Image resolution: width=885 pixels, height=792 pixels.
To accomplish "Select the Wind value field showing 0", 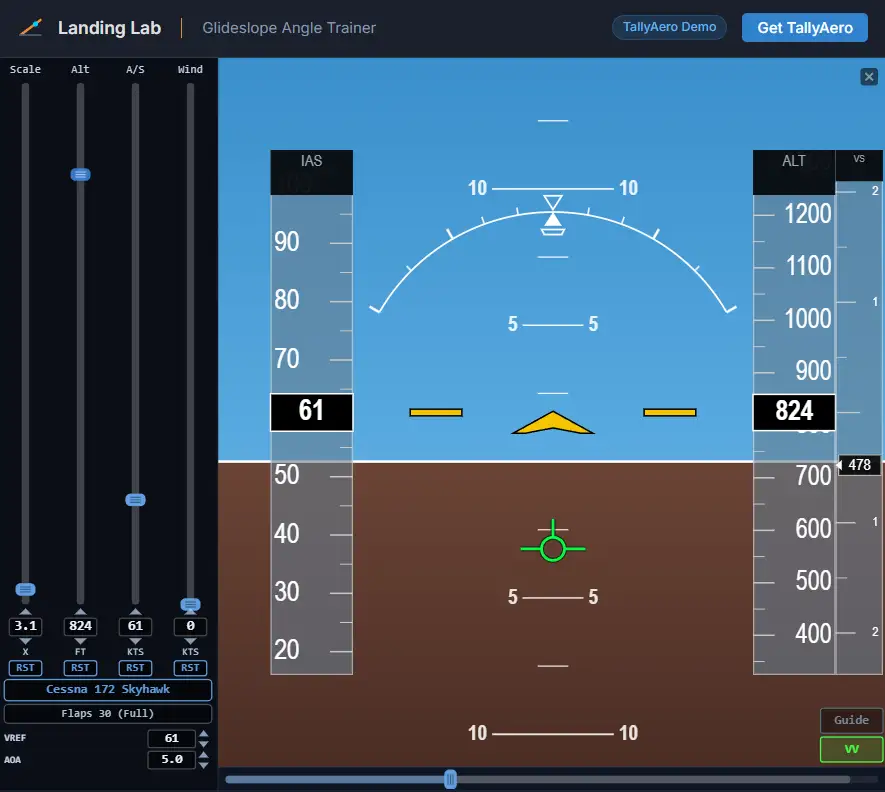I will point(190,626).
